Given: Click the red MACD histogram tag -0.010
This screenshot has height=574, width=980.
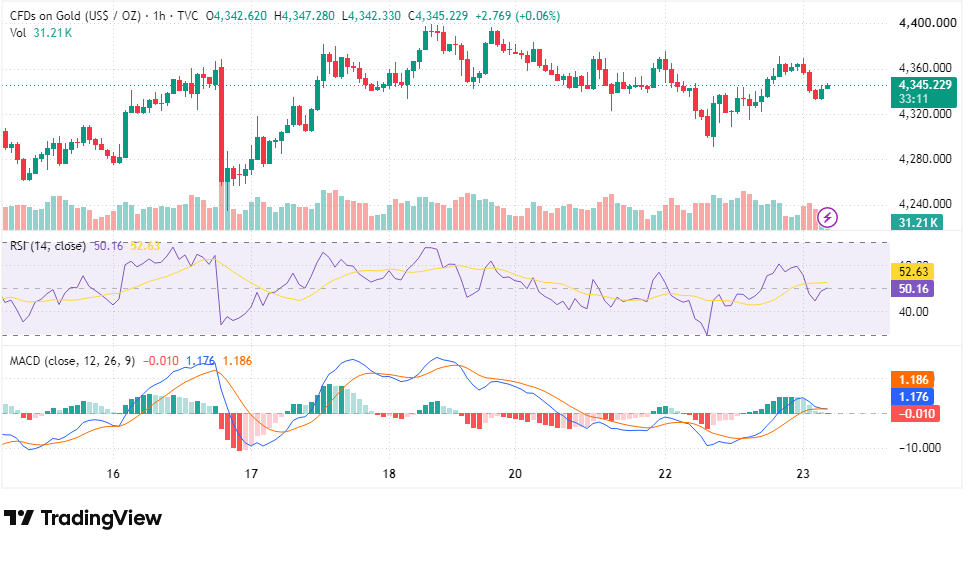Looking at the screenshot, I should point(916,413).
